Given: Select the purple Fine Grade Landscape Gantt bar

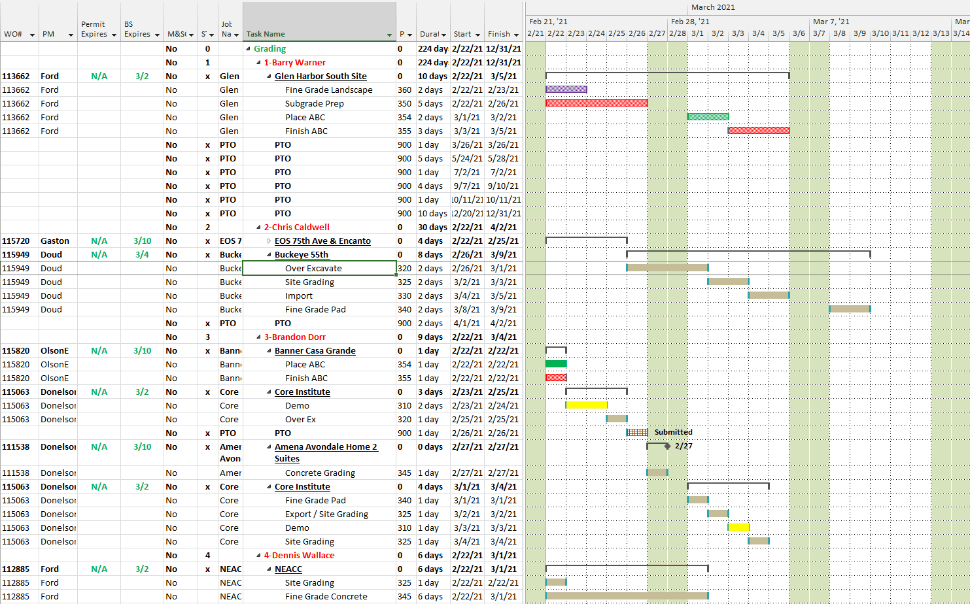Looking at the screenshot, I should (x=566, y=90).
